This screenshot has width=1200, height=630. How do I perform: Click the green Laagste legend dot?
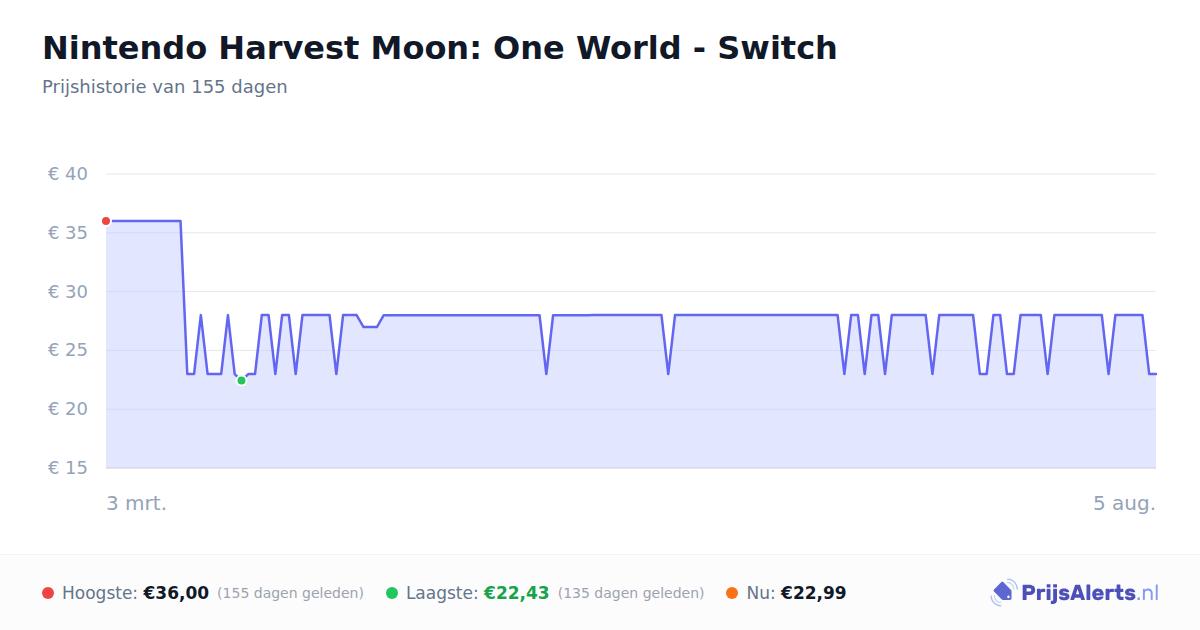[x=392, y=593]
